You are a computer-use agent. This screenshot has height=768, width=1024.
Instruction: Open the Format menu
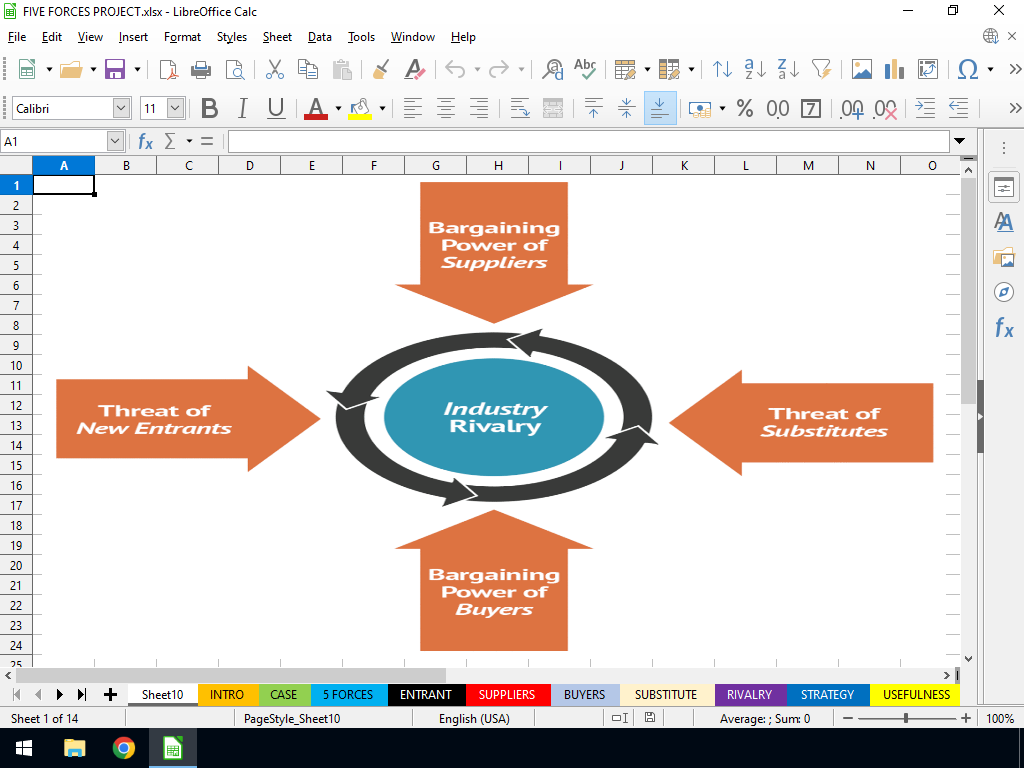(182, 37)
